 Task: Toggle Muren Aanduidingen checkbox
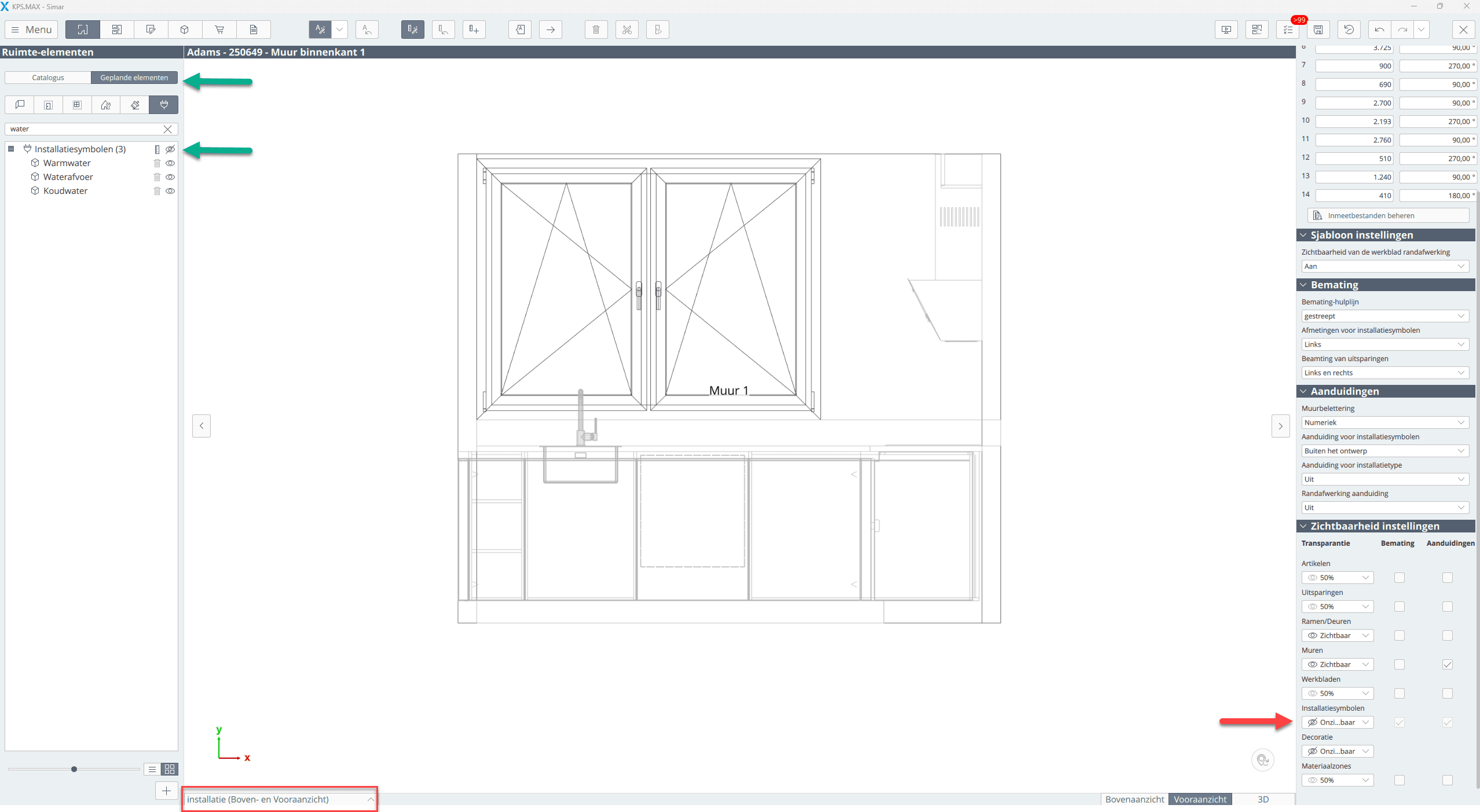tap(1447, 664)
